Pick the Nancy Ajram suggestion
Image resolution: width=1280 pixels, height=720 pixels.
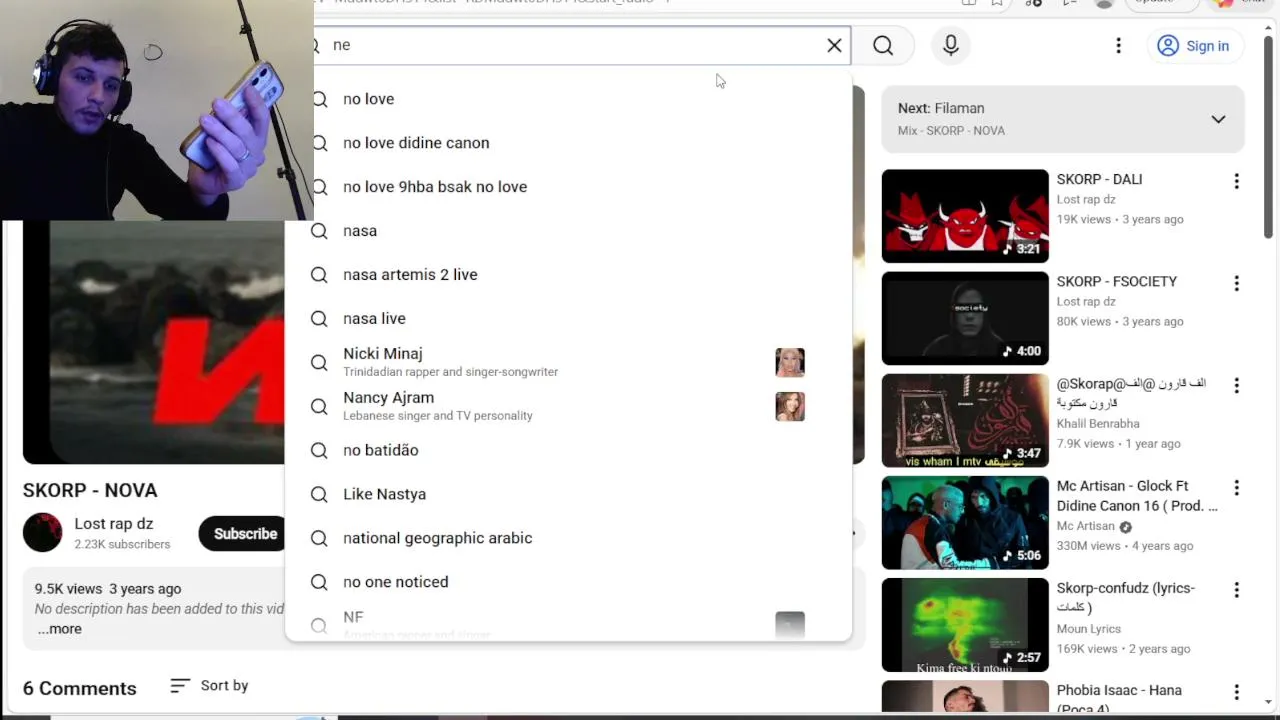click(568, 406)
